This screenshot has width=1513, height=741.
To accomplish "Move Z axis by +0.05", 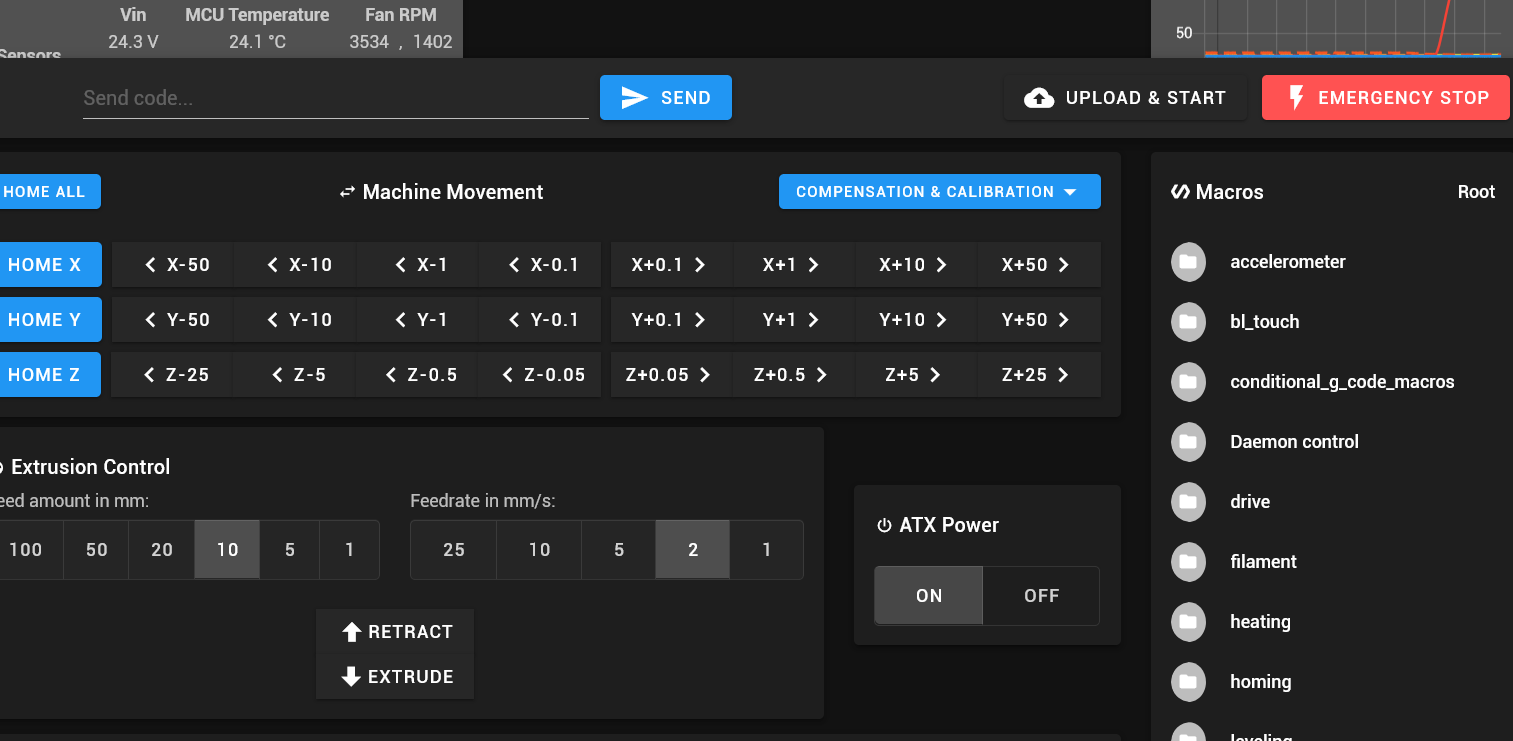I will point(672,375).
